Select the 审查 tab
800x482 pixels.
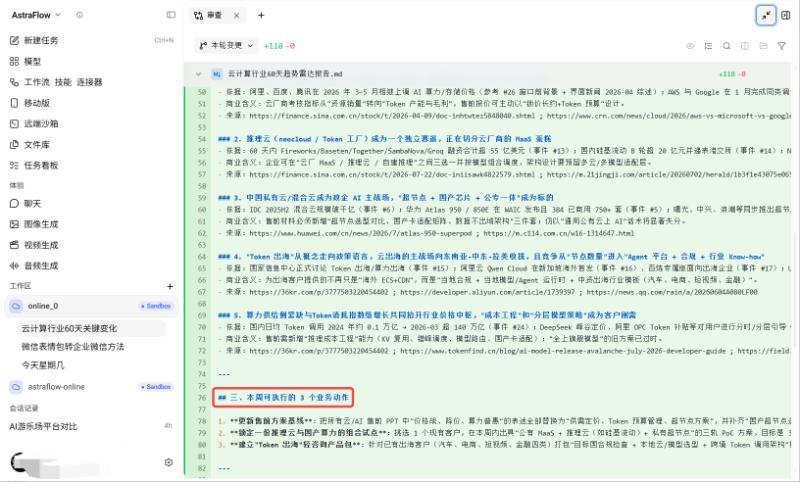pos(209,15)
